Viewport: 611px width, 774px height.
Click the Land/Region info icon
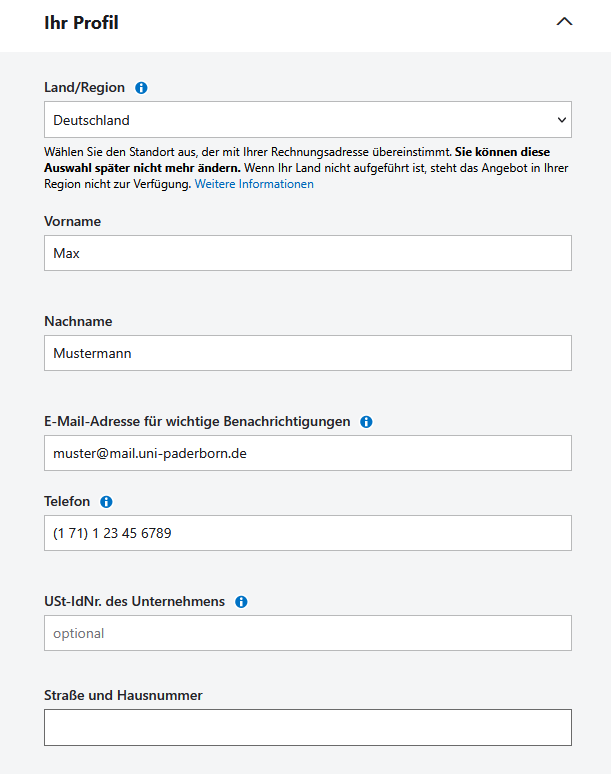click(x=141, y=88)
